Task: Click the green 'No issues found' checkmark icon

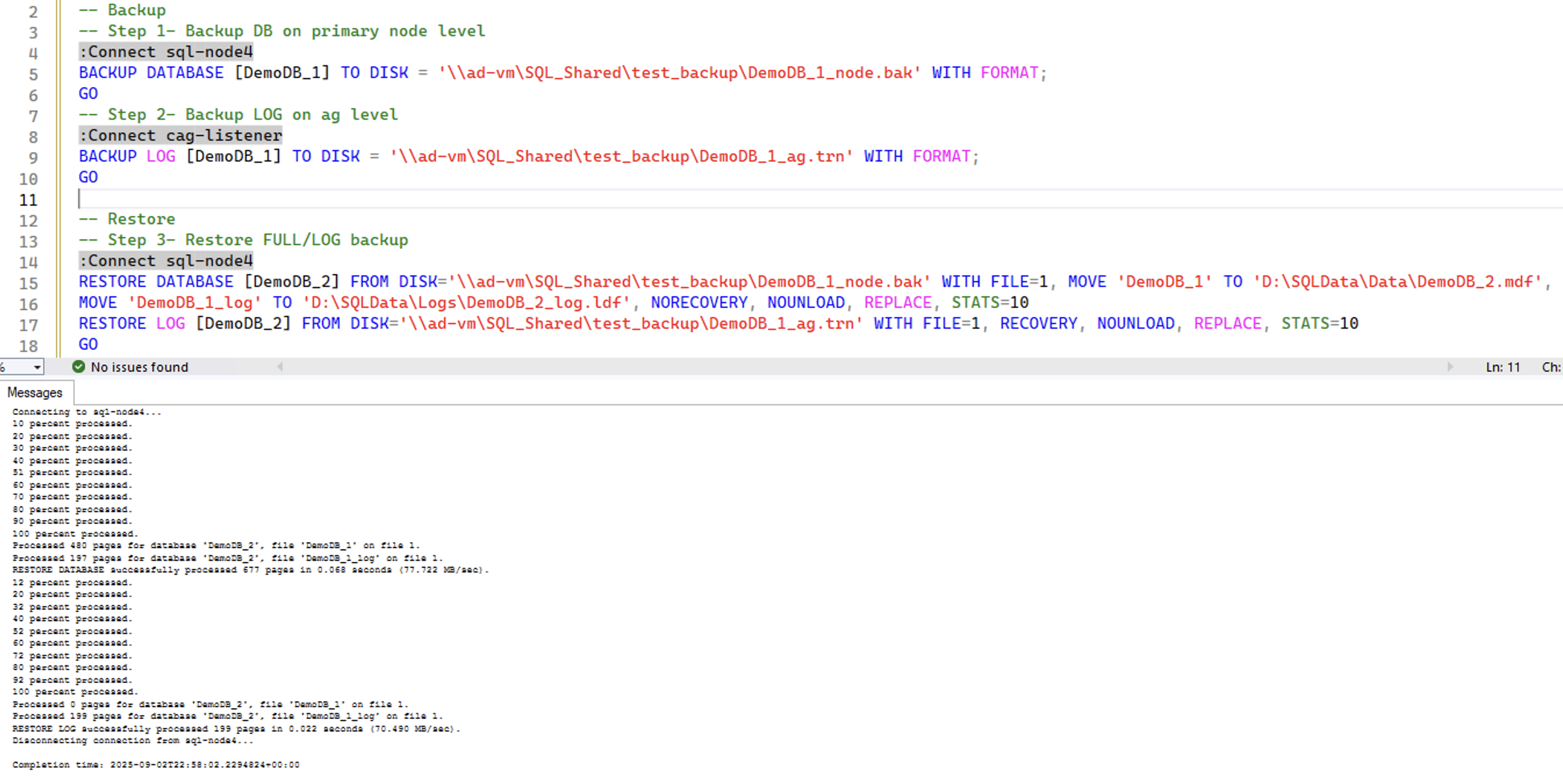Action: [x=78, y=367]
